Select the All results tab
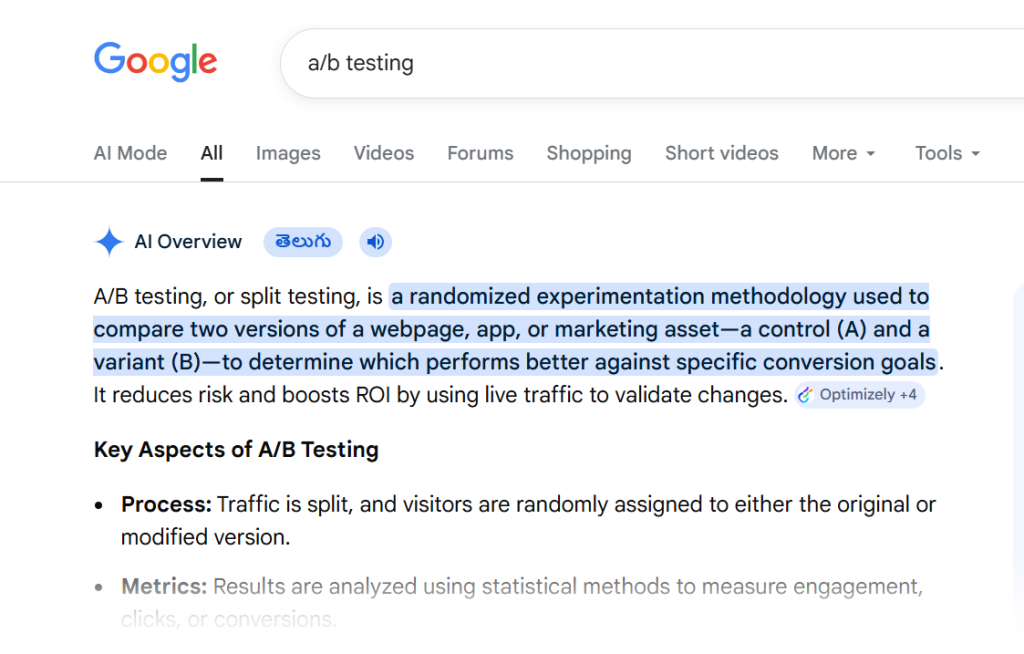The width and height of the screenshot is (1024, 654). [211, 153]
